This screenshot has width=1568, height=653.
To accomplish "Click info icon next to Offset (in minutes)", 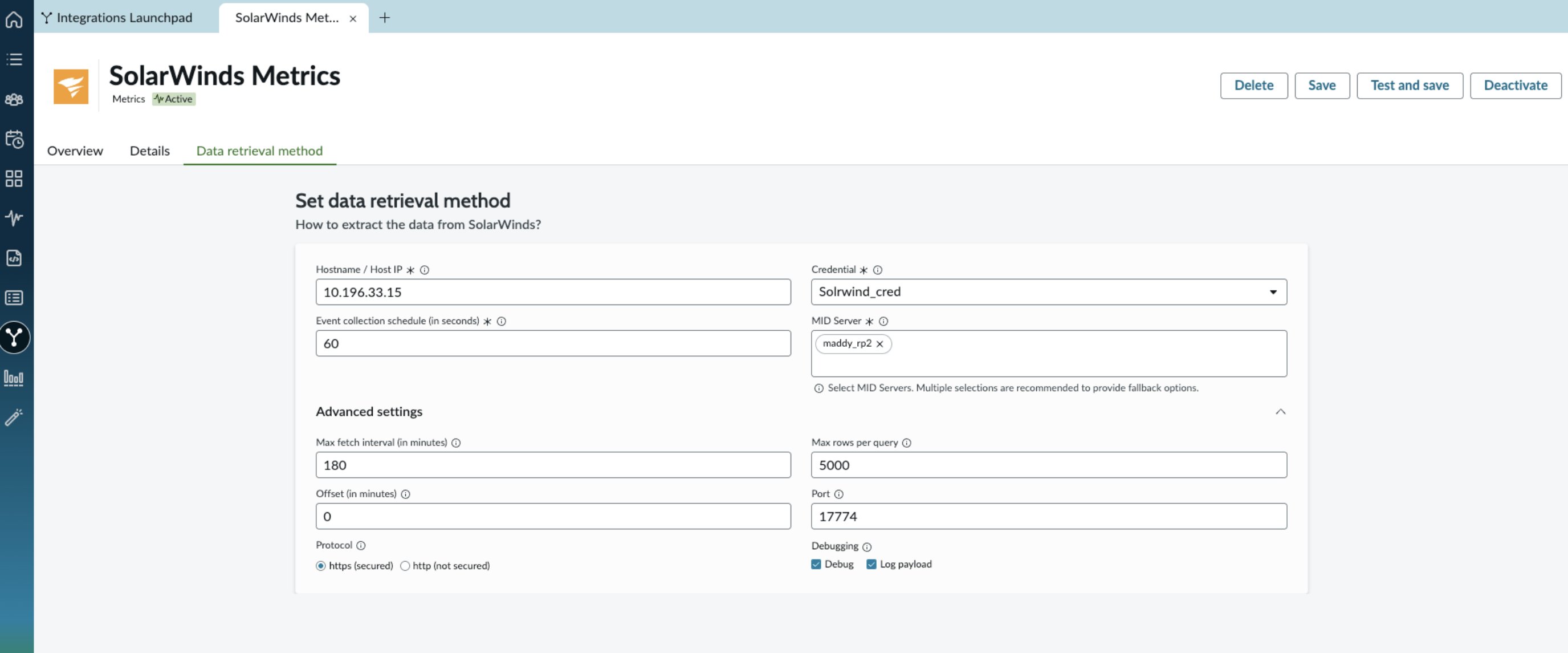I will point(405,494).
